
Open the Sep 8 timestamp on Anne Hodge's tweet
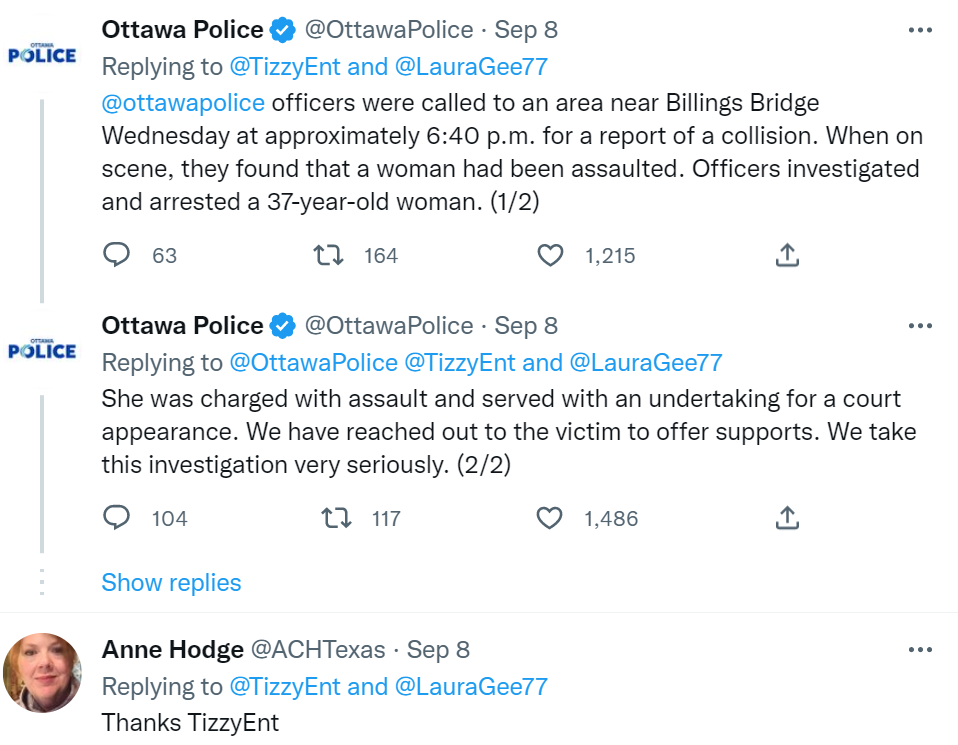[x=438, y=650]
